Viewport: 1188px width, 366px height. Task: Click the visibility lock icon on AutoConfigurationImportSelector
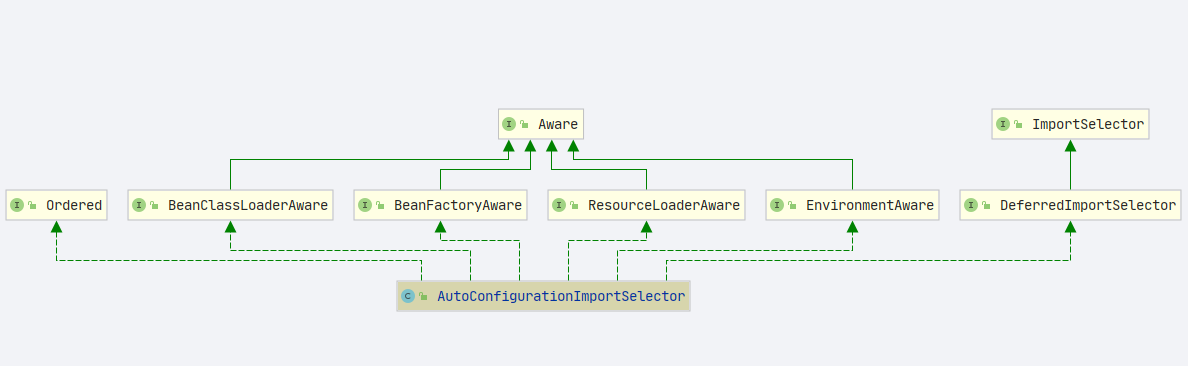tap(423, 297)
